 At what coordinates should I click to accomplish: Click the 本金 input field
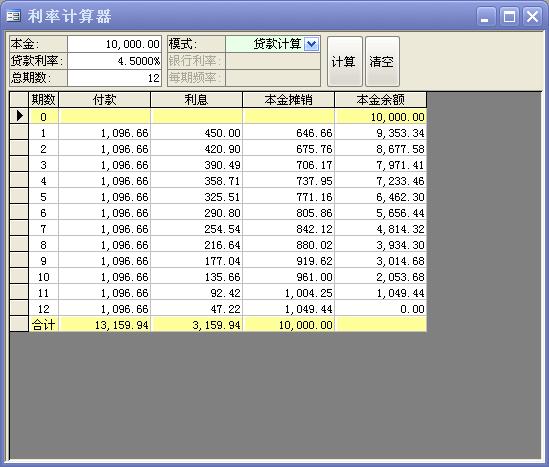coord(114,44)
